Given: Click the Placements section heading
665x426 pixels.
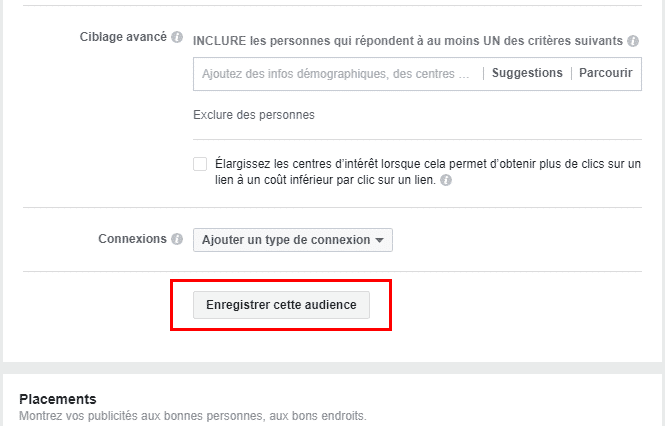Looking at the screenshot, I should pyautogui.click(x=58, y=398).
